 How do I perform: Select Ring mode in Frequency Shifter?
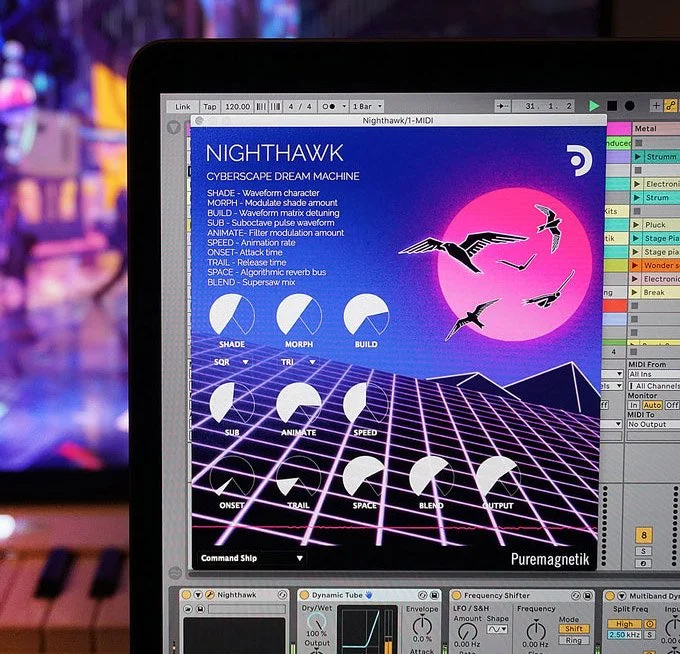[x=574, y=640]
